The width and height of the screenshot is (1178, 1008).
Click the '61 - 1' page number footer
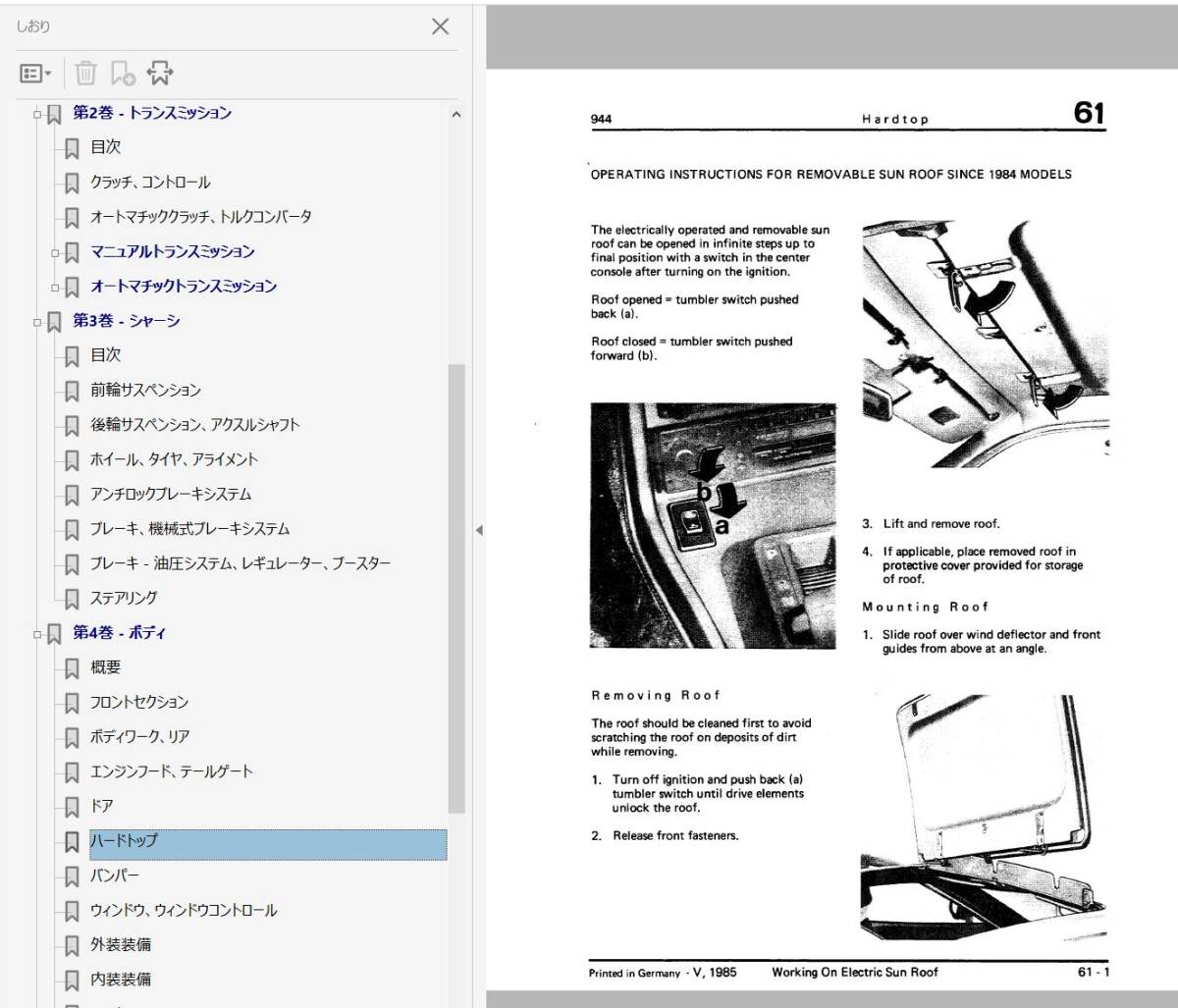[x=1093, y=973]
